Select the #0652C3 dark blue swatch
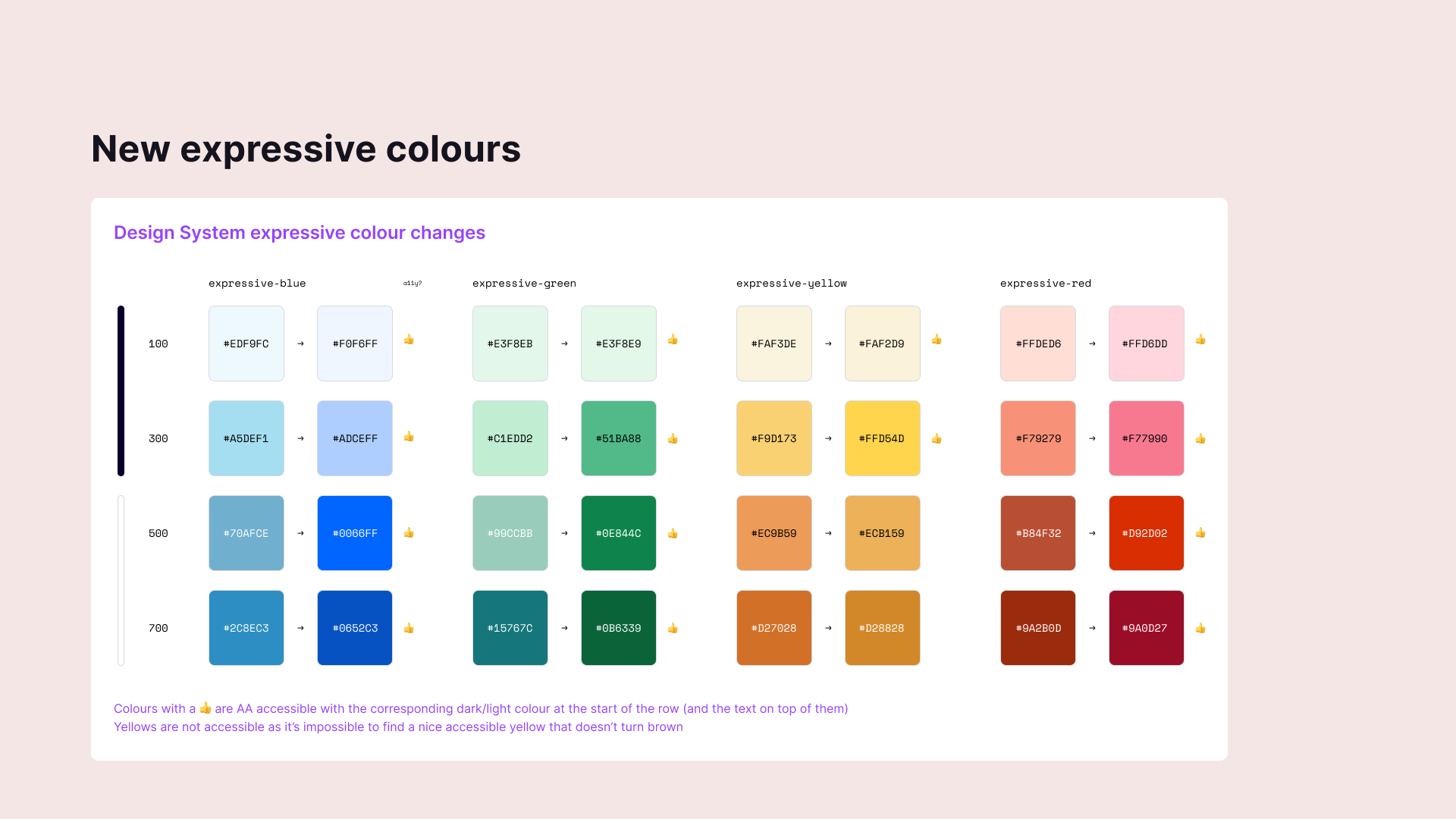Screen dimensions: 1456x819 click(355, 628)
